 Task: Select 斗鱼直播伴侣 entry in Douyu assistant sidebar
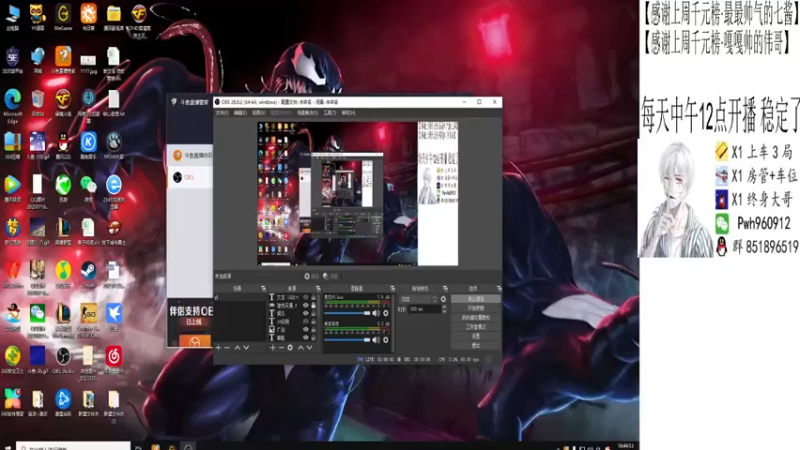[190, 155]
